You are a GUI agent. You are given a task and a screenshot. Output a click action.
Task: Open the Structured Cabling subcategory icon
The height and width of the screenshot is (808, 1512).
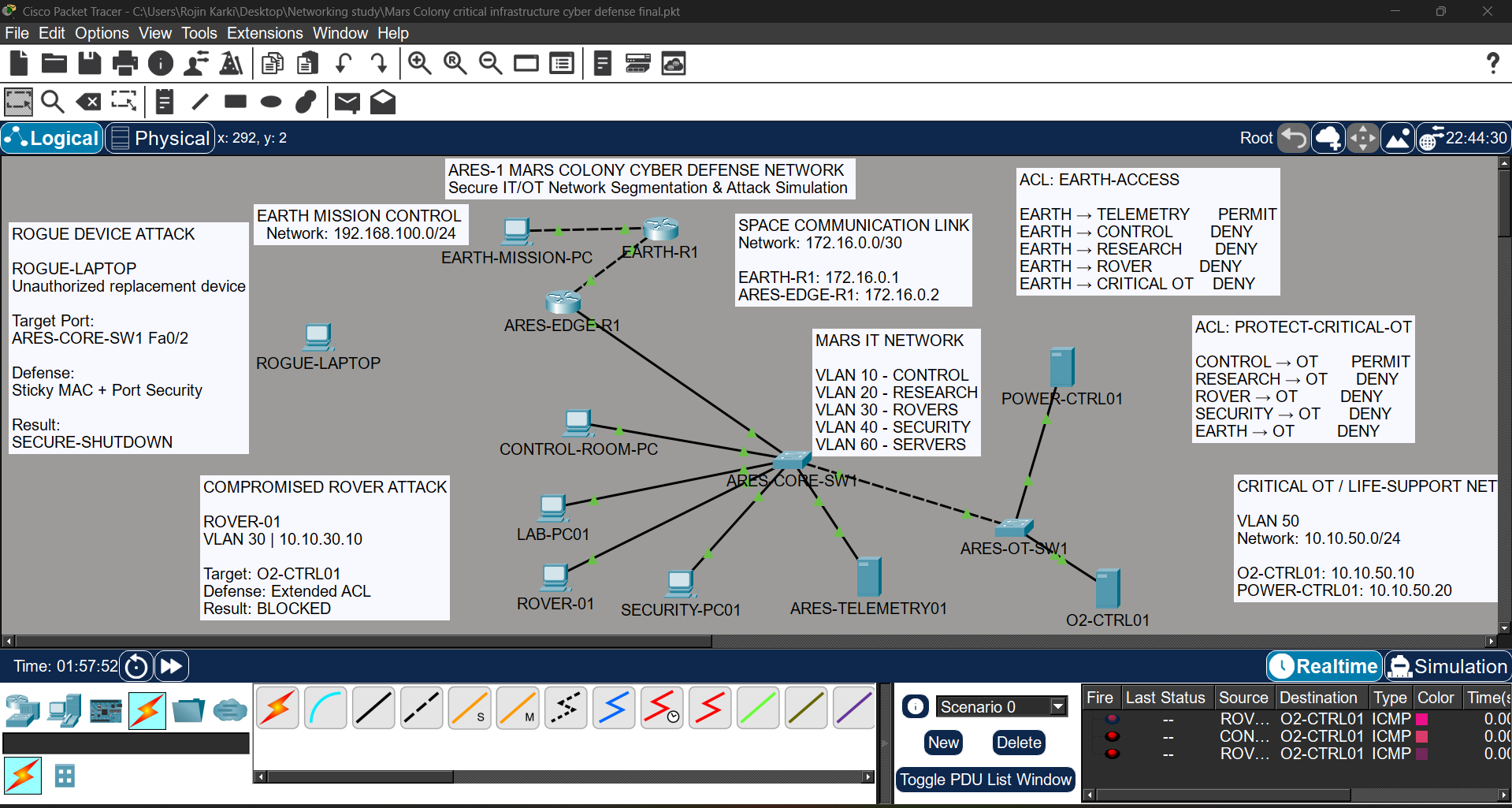tap(65, 776)
